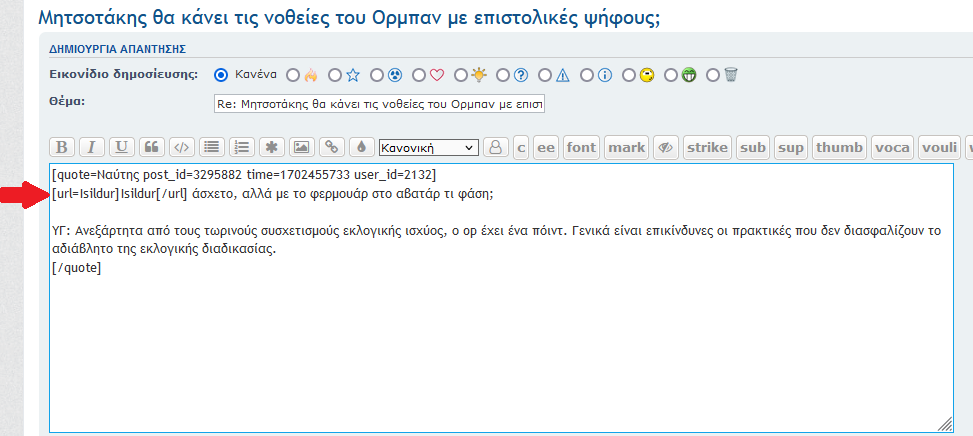Focus the 'Θέμα' subject input field
Screen dimensions: 973x436
pyautogui.click(x=379, y=104)
